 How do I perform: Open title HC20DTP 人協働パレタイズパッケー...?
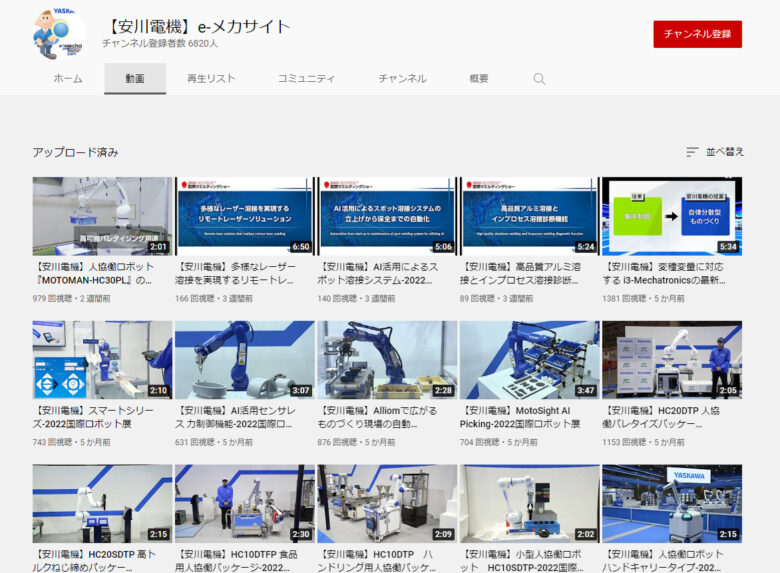pos(662,417)
